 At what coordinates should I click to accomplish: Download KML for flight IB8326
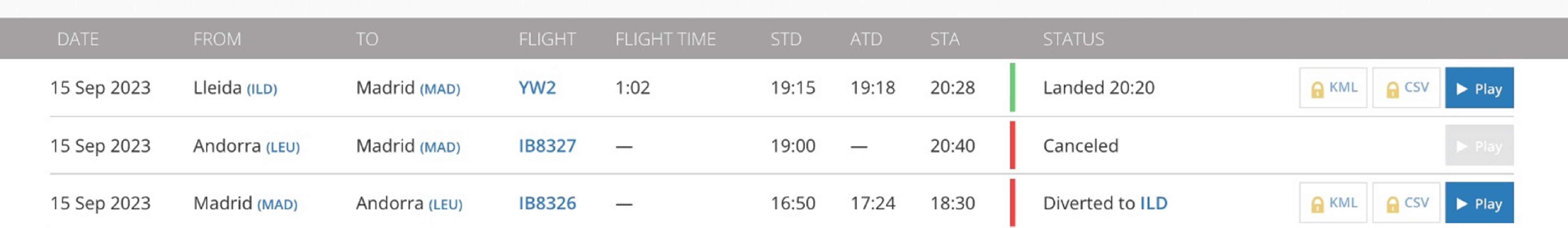[x=1333, y=203]
